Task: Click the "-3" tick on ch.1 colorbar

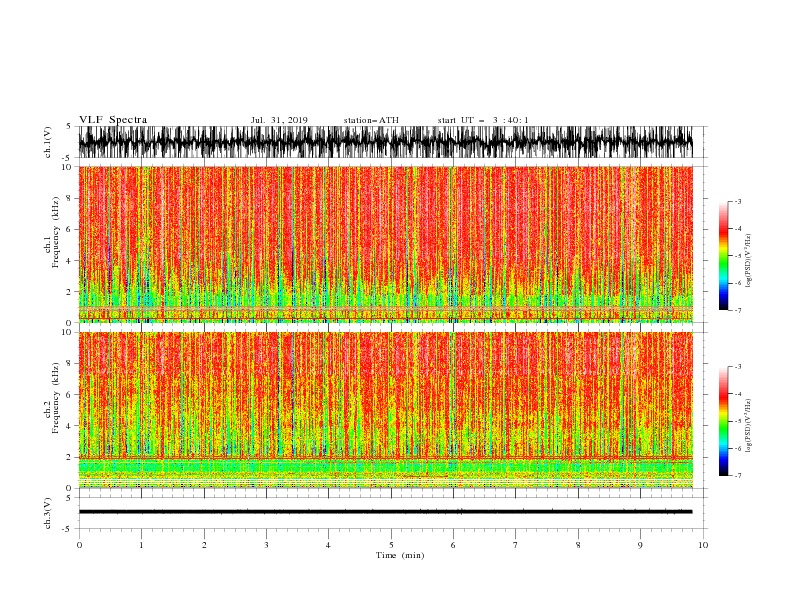Action: [737, 201]
